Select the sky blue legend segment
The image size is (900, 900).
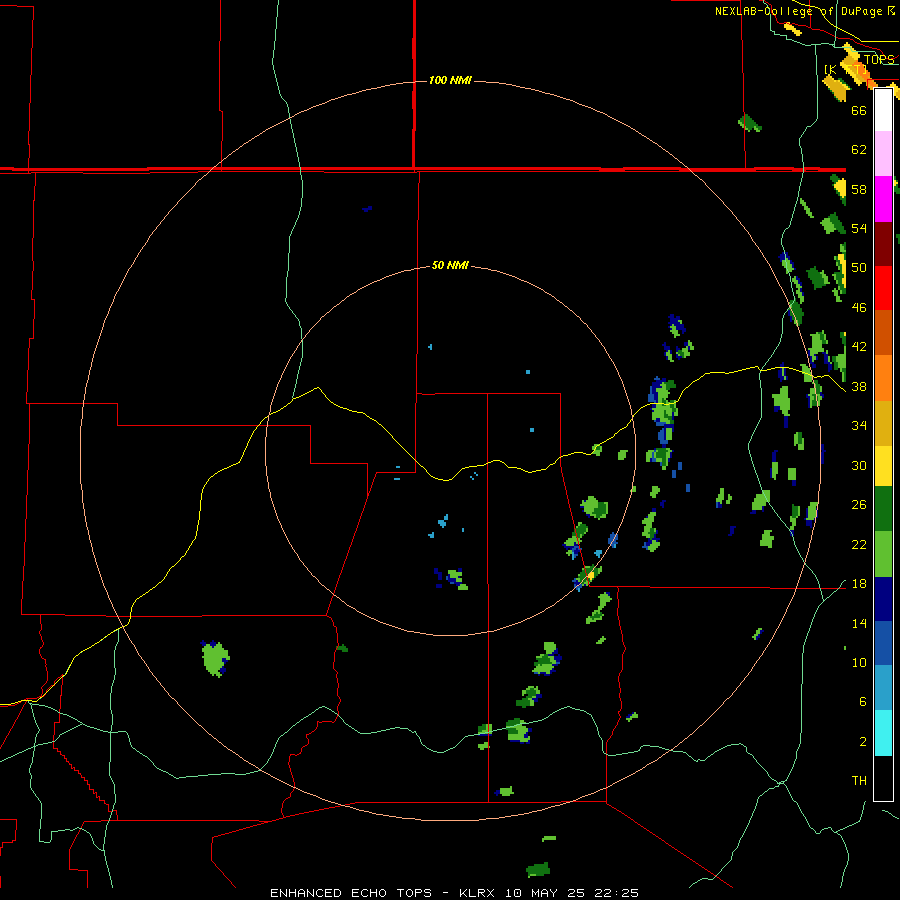pos(883,688)
